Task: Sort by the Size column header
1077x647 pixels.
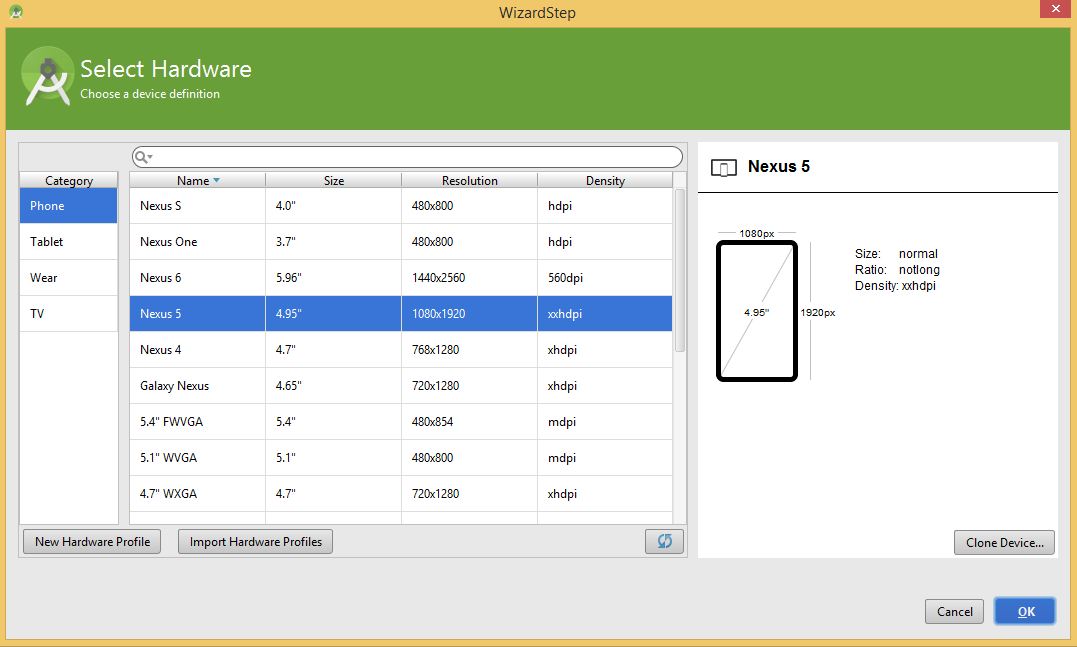Action: [x=334, y=181]
